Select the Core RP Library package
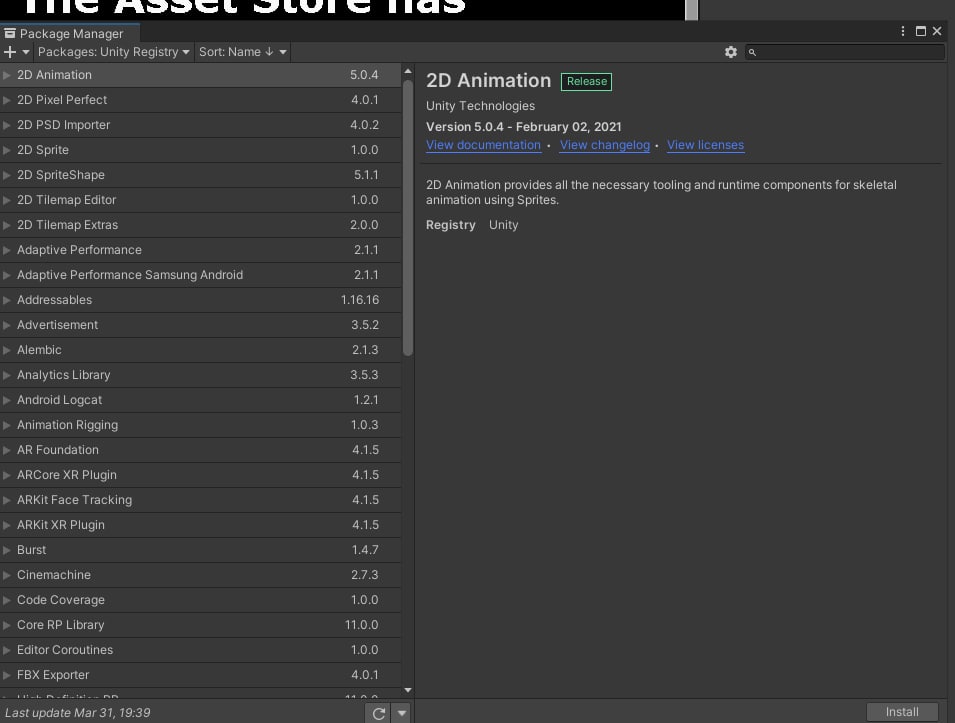This screenshot has width=955, height=723. coord(200,624)
